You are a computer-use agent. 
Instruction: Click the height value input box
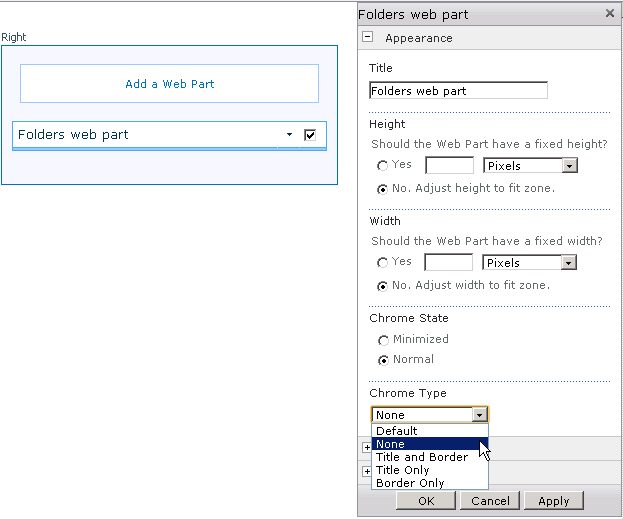coord(449,166)
